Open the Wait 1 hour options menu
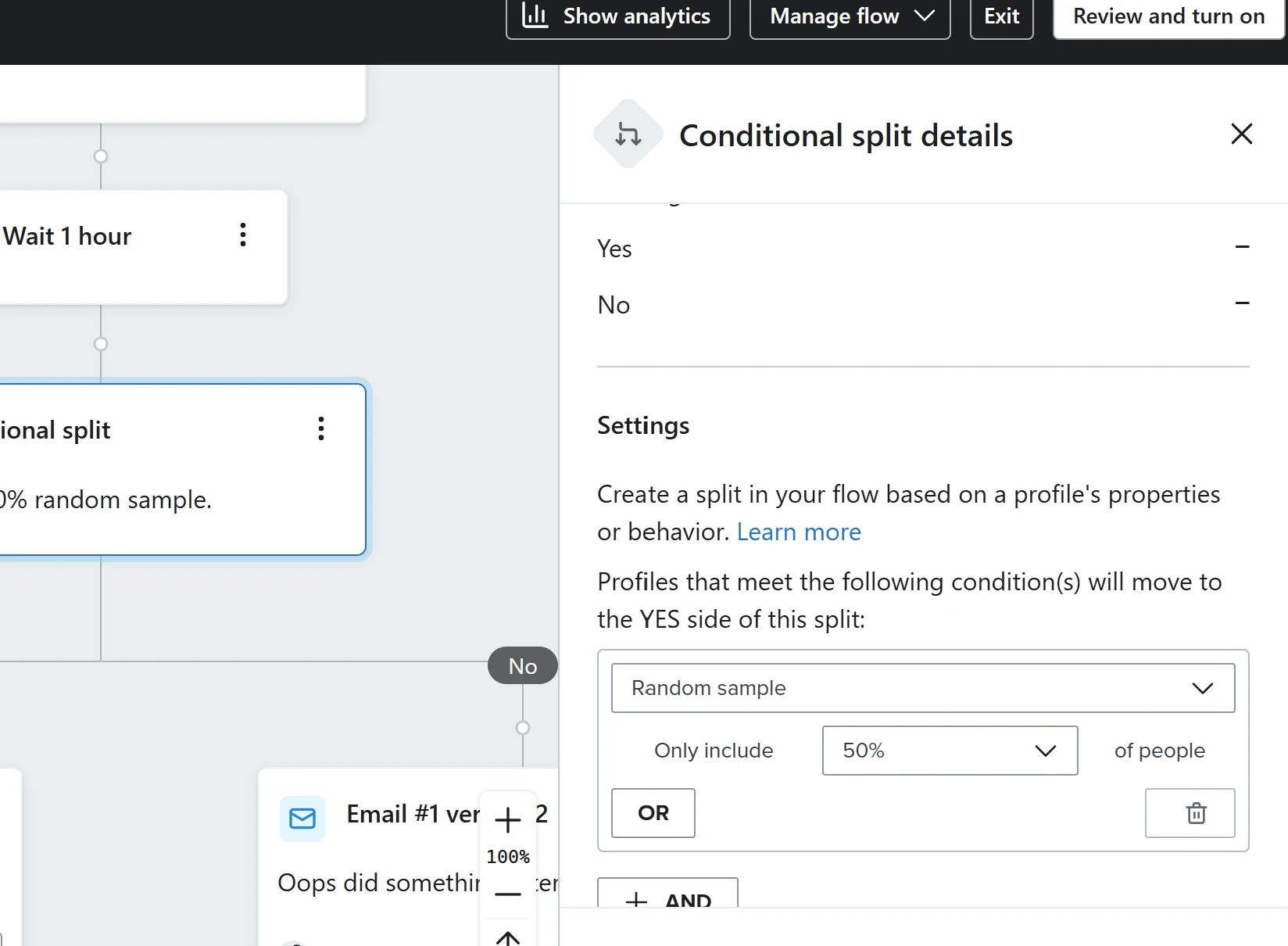The width and height of the screenshot is (1288, 946). [x=243, y=235]
